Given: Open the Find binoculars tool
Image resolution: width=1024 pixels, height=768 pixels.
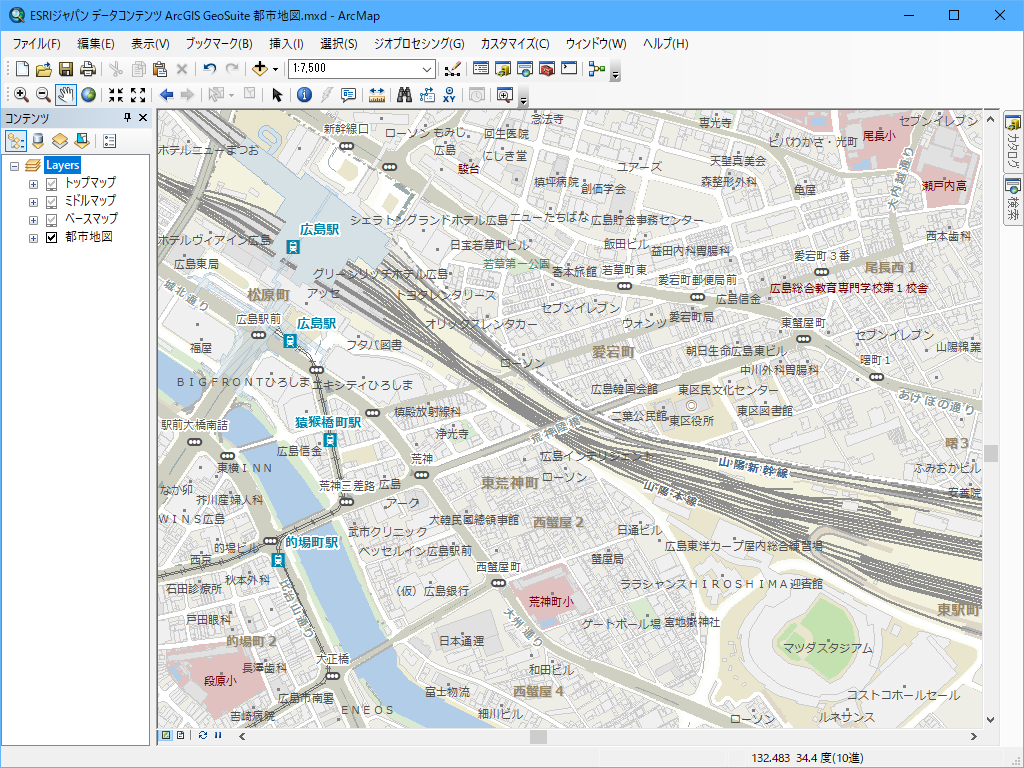Looking at the screenshot, I should [x=405, y=95].
